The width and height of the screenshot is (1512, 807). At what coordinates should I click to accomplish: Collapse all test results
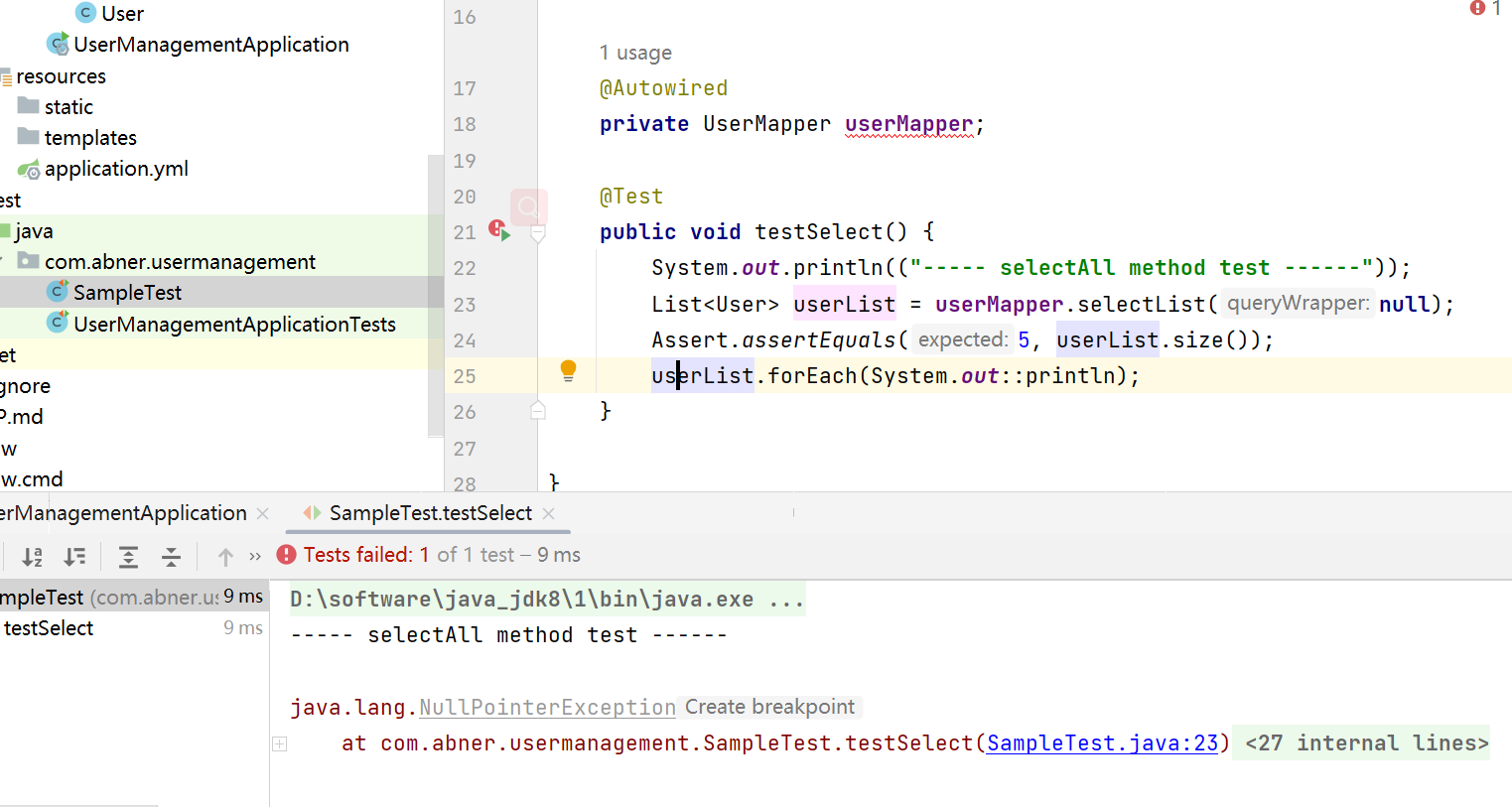(x=171, y=557)
